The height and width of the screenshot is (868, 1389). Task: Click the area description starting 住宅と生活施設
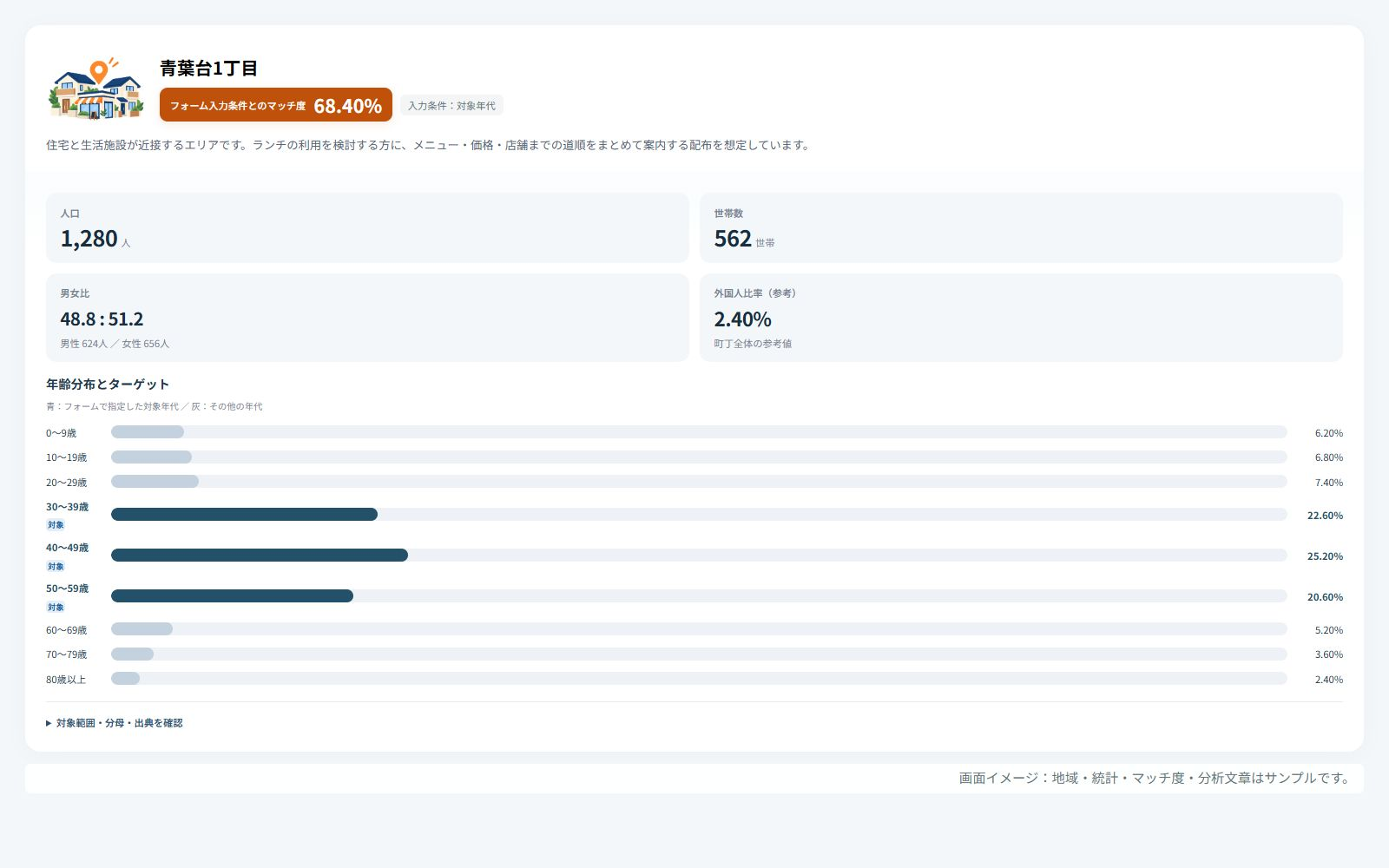pyautogui.click(x=430, y=145)
